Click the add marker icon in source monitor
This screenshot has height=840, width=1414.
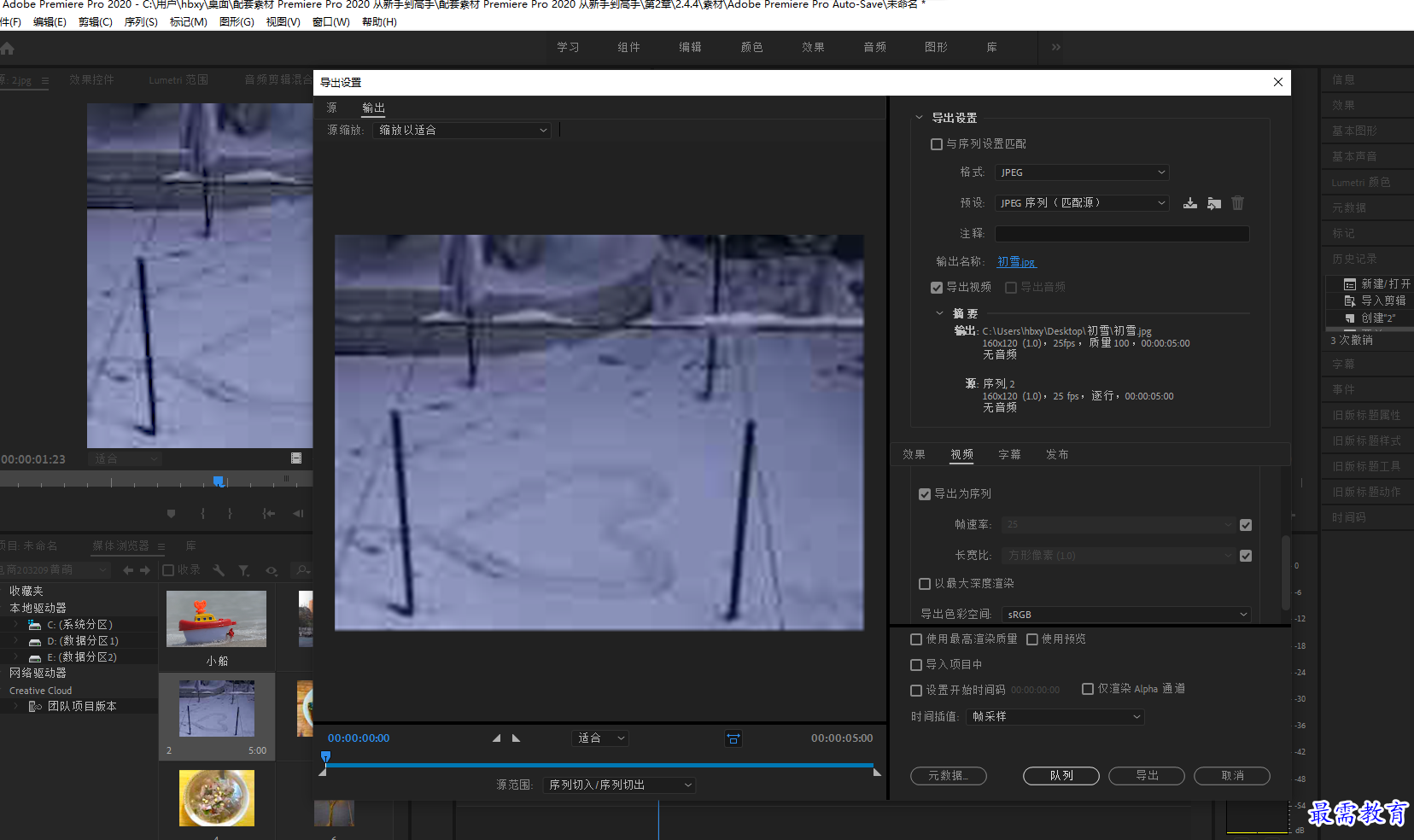pos(171,514)
